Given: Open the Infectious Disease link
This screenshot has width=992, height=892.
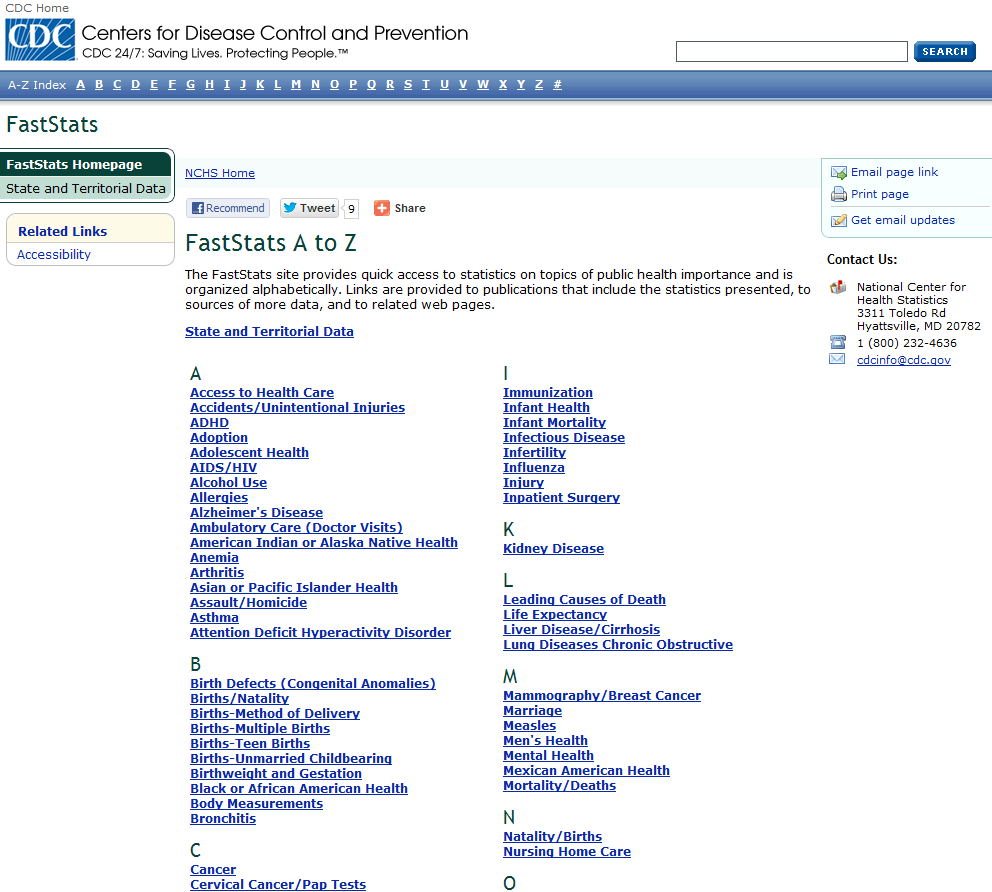Looking at the screenshot, I should (x=564, y=438).
